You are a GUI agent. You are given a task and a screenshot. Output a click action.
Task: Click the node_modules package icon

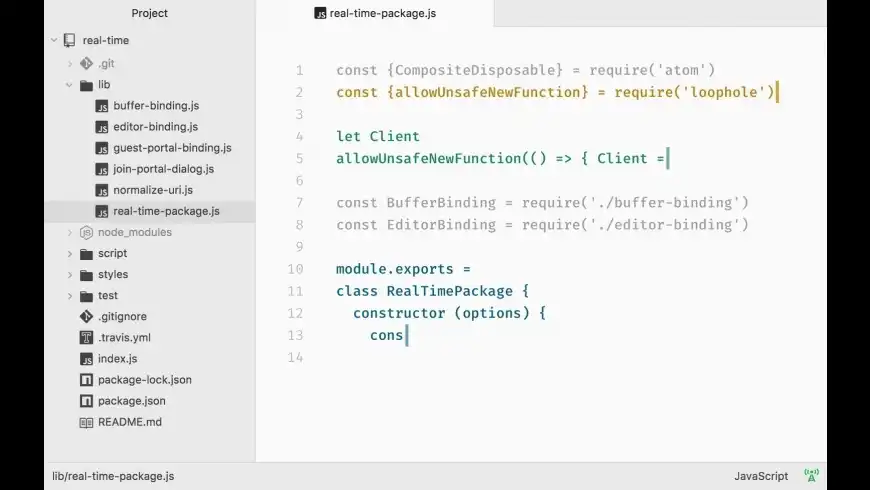(x=86, y=233)
